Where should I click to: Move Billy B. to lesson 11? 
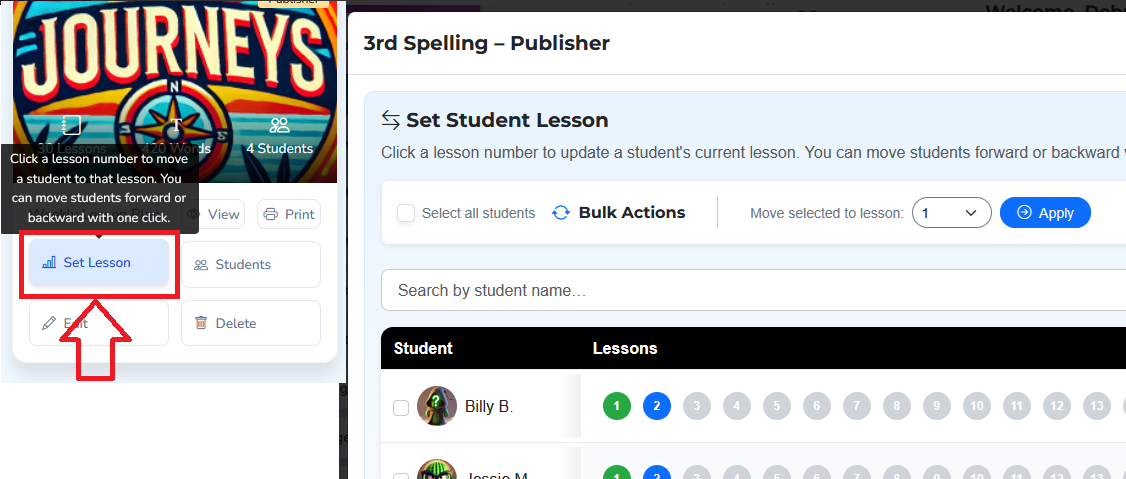(1017, 406)
